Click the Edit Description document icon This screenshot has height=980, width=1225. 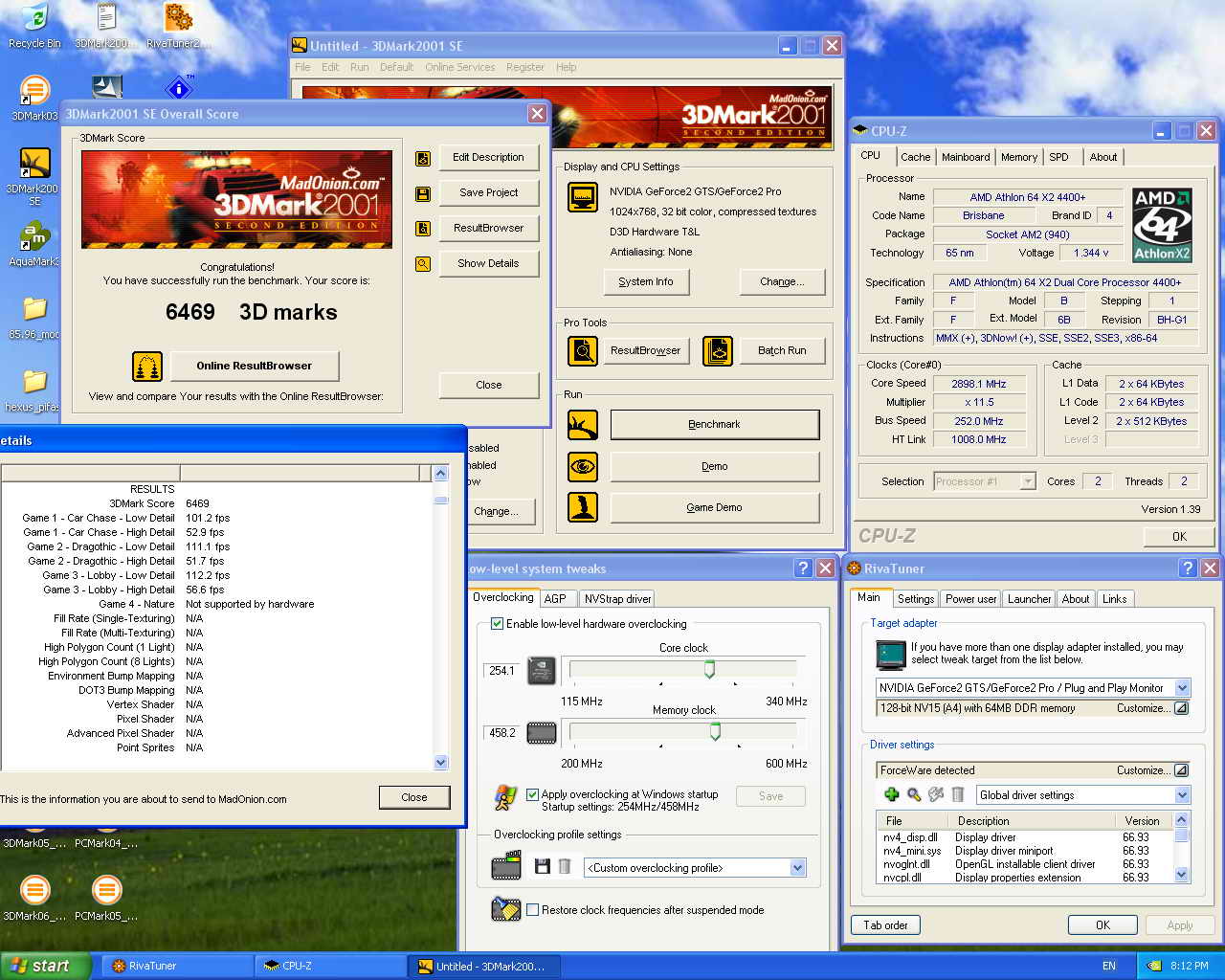[423, 158]
